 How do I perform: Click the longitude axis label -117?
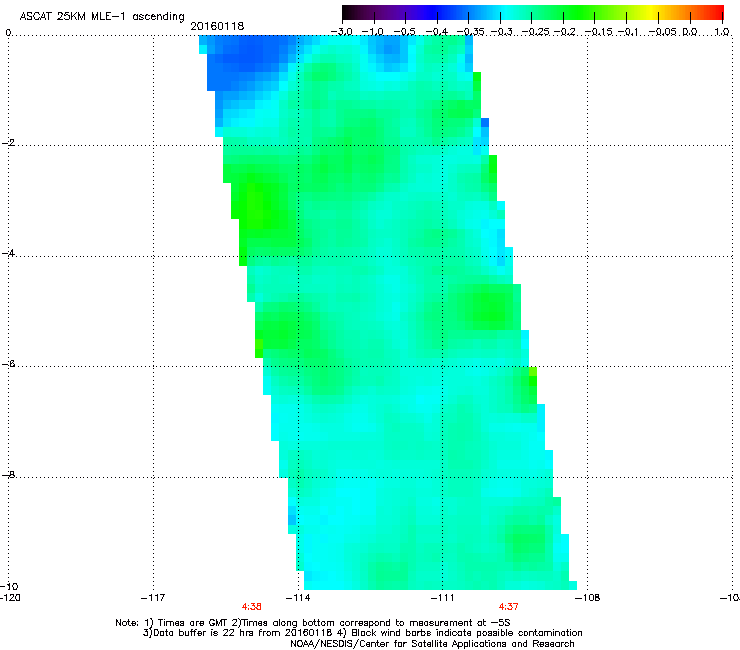click(x=153, y=598)
